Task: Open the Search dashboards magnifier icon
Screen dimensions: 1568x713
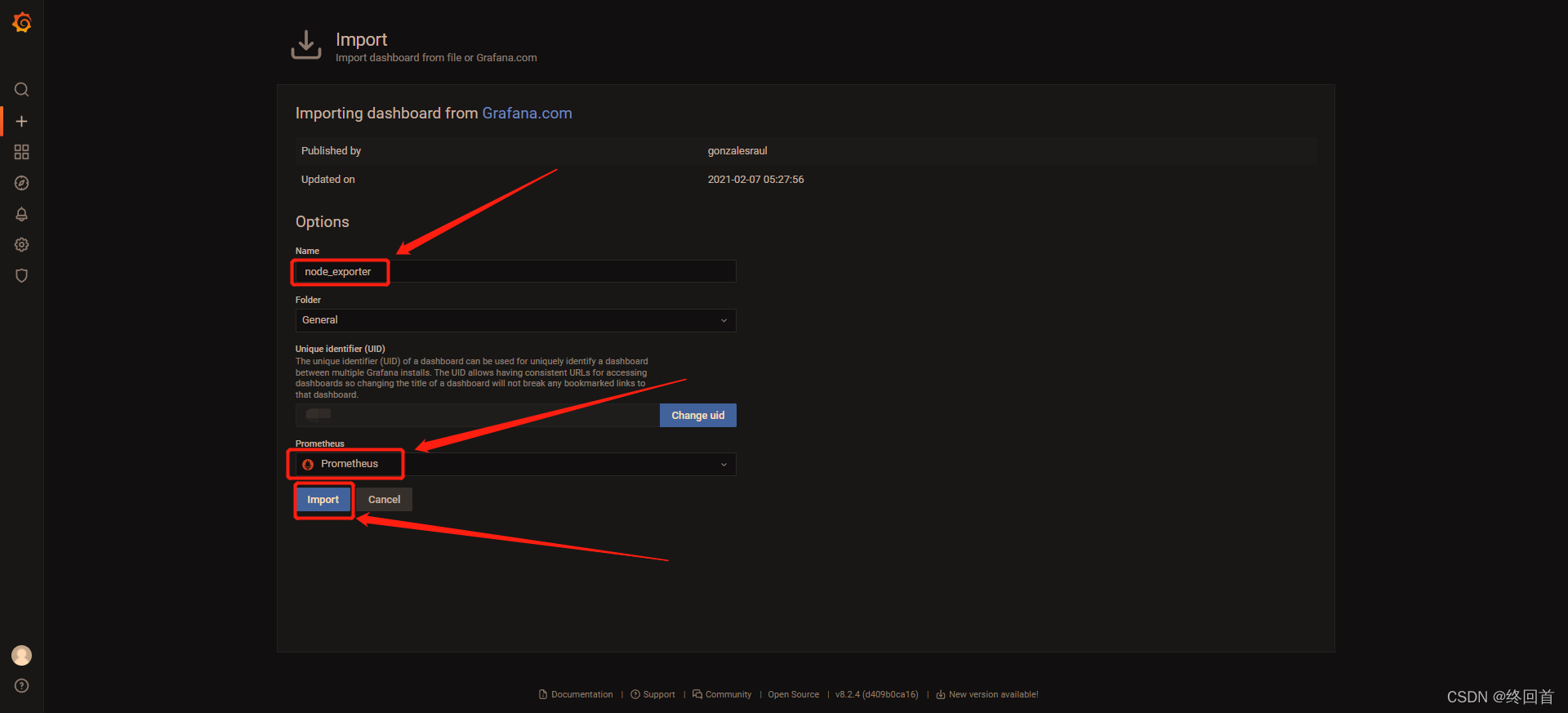Action: click(22, 90)
